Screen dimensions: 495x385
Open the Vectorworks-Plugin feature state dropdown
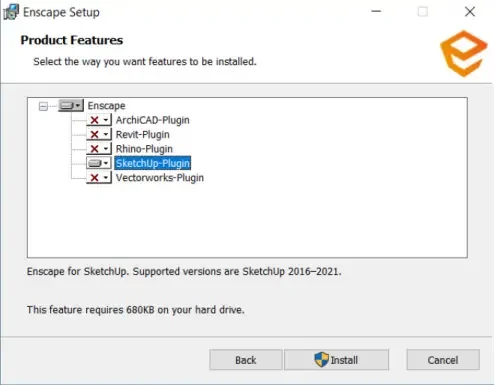coord(99,178)
